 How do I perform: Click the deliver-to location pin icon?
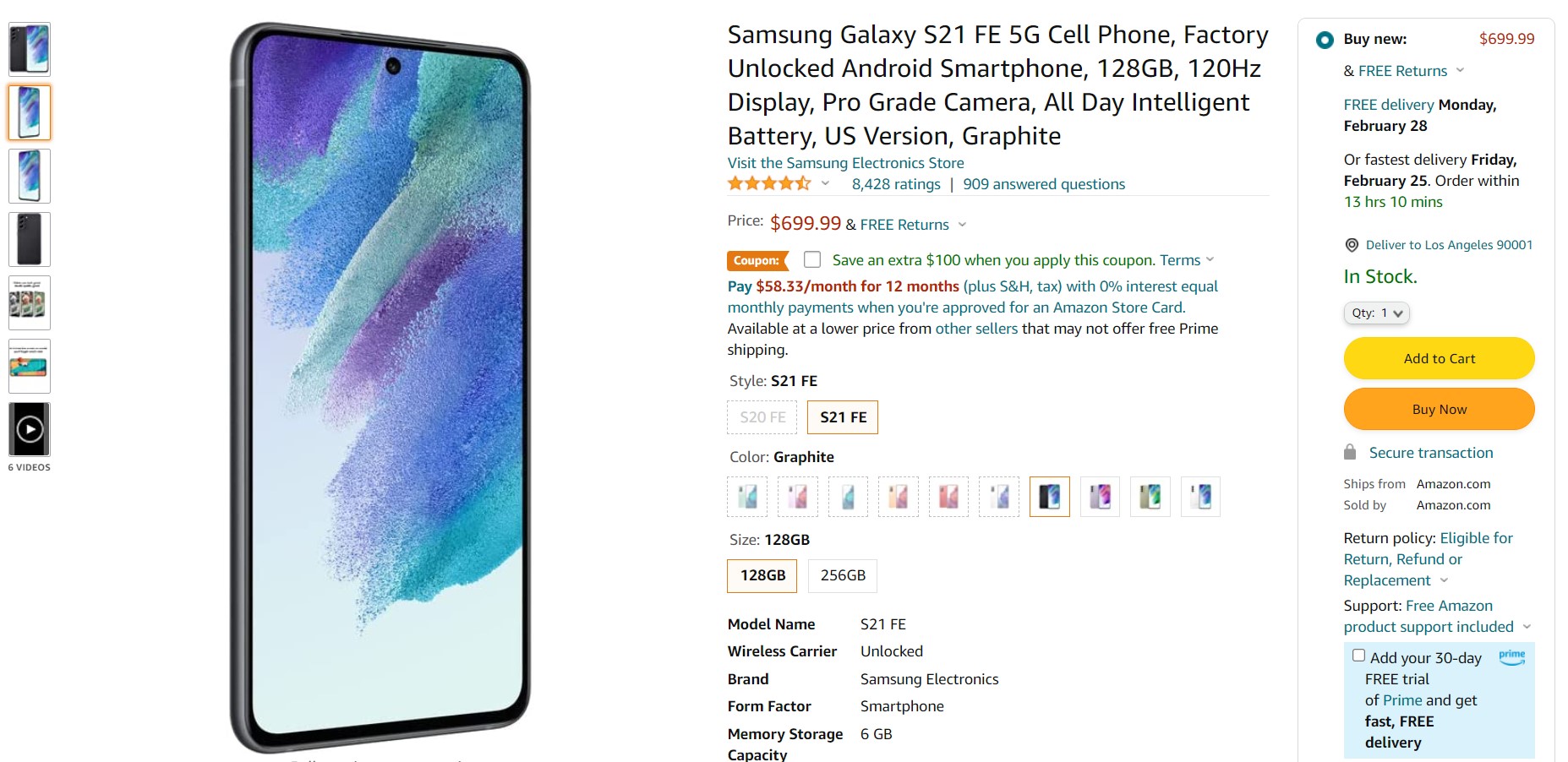(x=1352, y=245)
